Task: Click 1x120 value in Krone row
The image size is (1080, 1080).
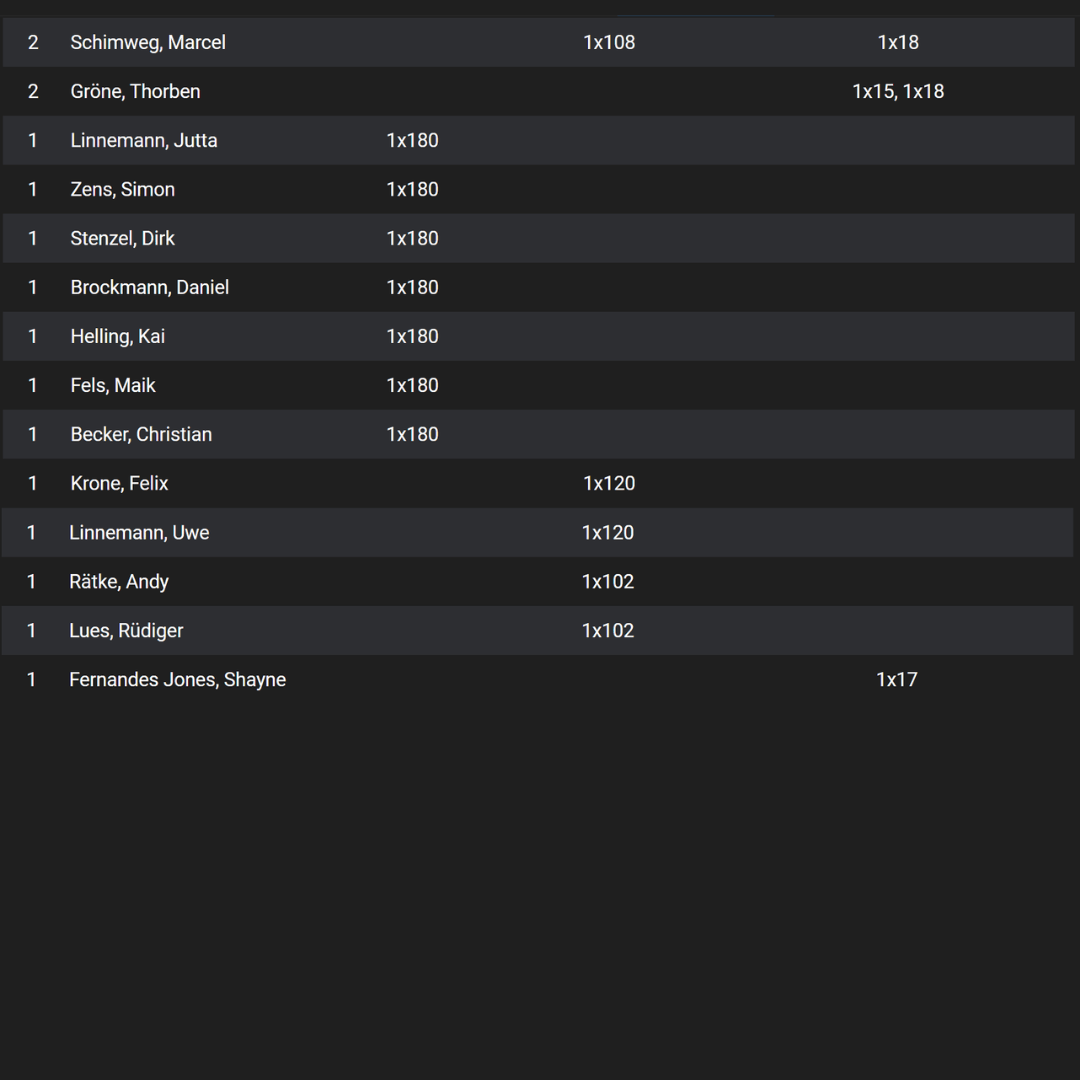Action: coord(609,484)
